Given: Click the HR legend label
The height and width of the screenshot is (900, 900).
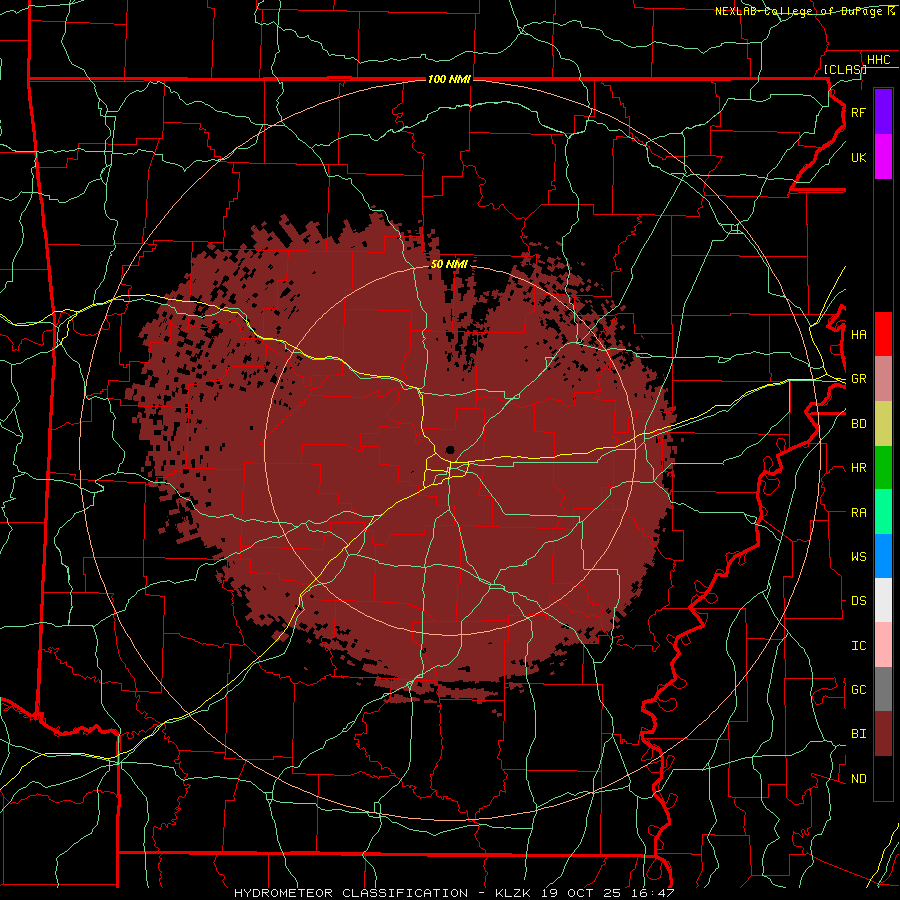Looking at the screenshot, I should (x=858, y=468).
